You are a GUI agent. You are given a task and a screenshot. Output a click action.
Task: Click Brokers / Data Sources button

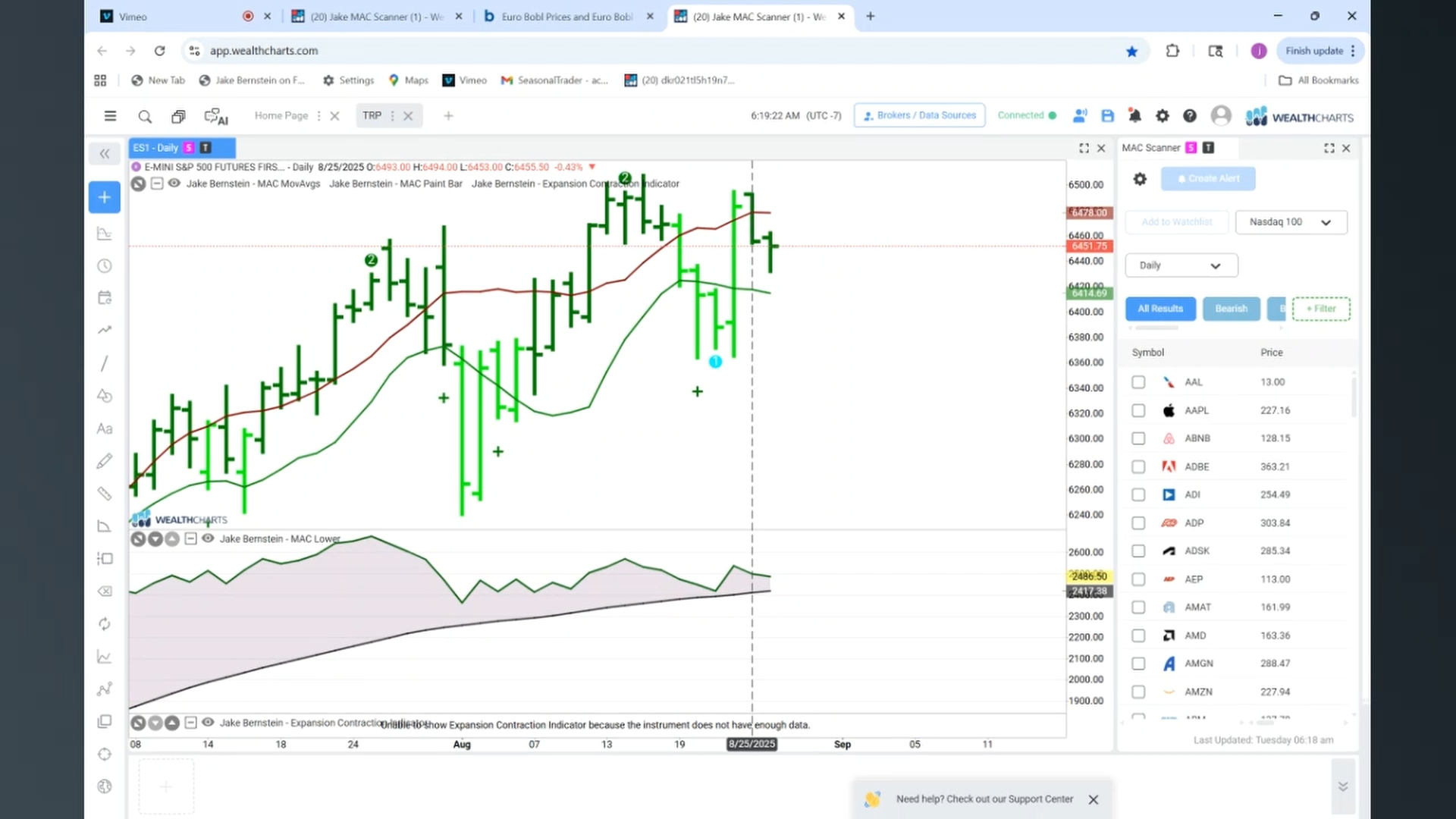[919, 115]
